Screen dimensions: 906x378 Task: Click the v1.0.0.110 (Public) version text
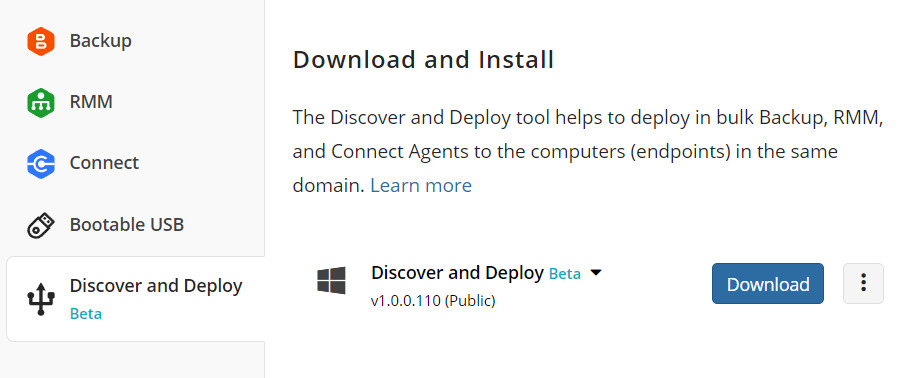tap(433, 301)
